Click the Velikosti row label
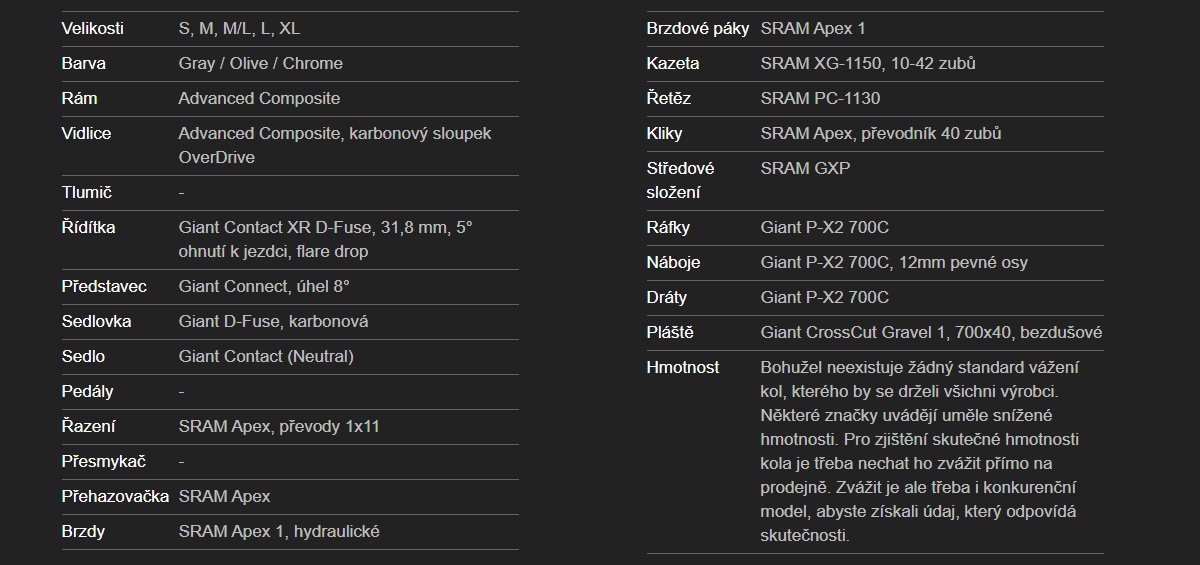The height and width of the screenshot is (565, 1200). click(93, 28)
